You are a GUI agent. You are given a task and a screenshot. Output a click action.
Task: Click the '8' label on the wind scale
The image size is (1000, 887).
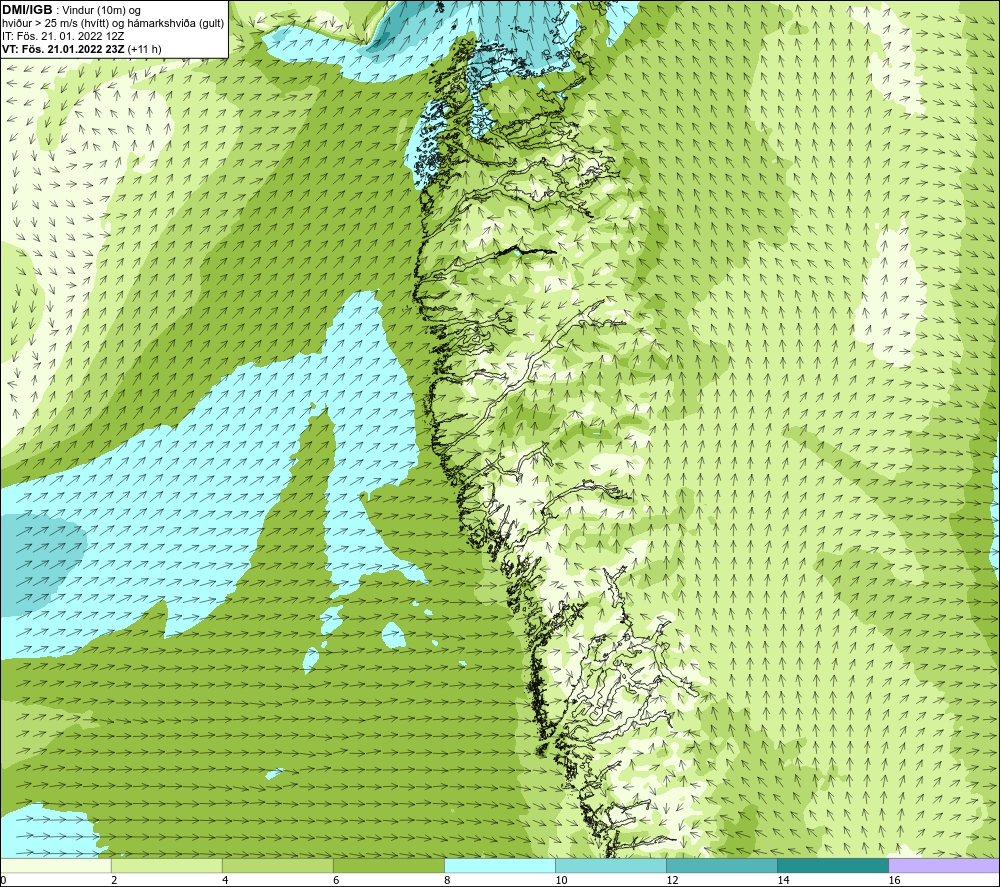click(x=447, y=880)
